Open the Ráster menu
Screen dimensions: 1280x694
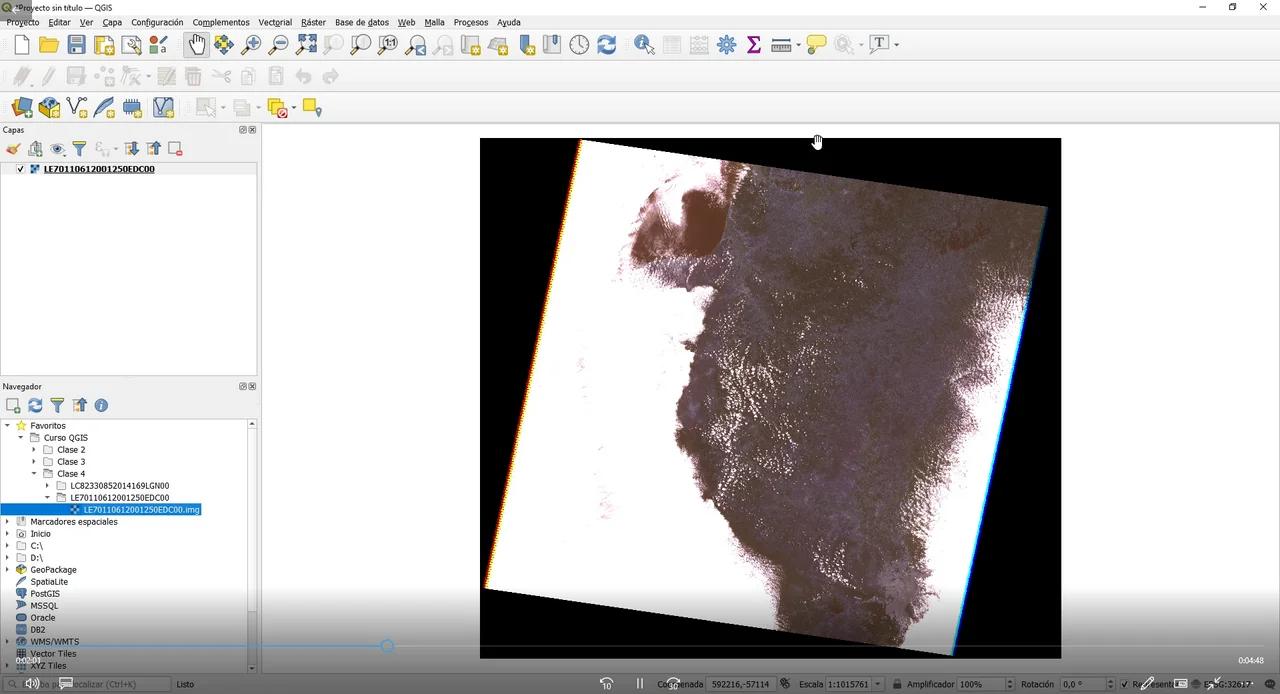313,22
